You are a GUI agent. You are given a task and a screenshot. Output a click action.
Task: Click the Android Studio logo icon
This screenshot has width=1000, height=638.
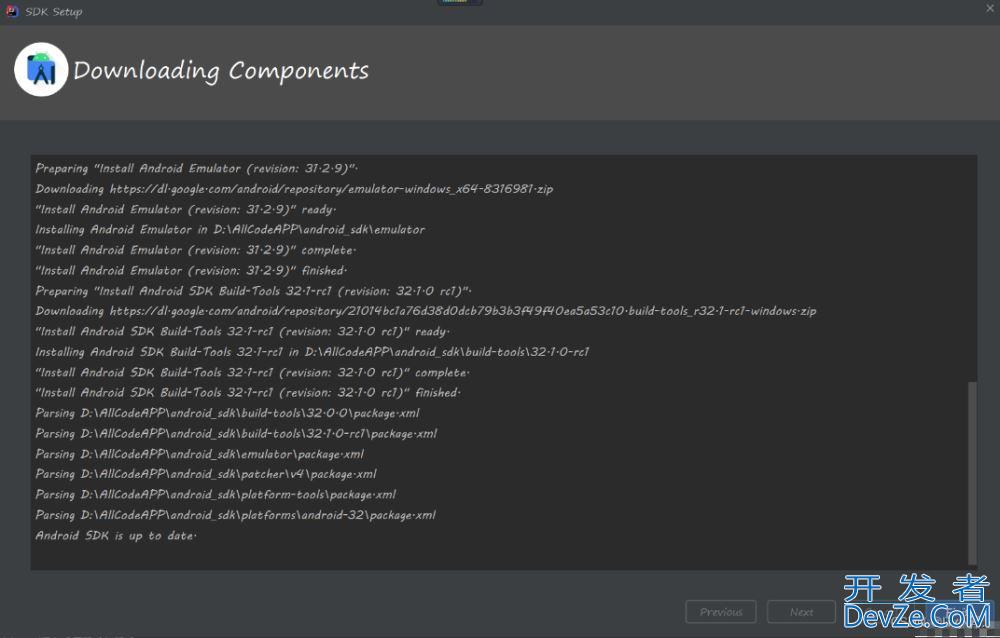tap(41, 70)
